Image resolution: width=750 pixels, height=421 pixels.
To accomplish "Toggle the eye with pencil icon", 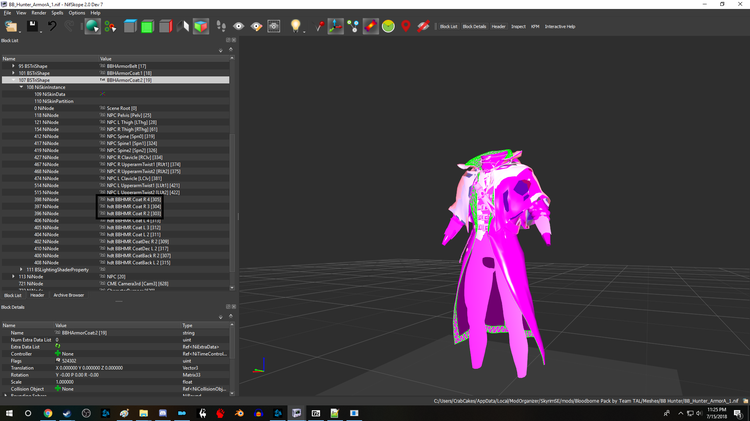I will click(256, 26).
